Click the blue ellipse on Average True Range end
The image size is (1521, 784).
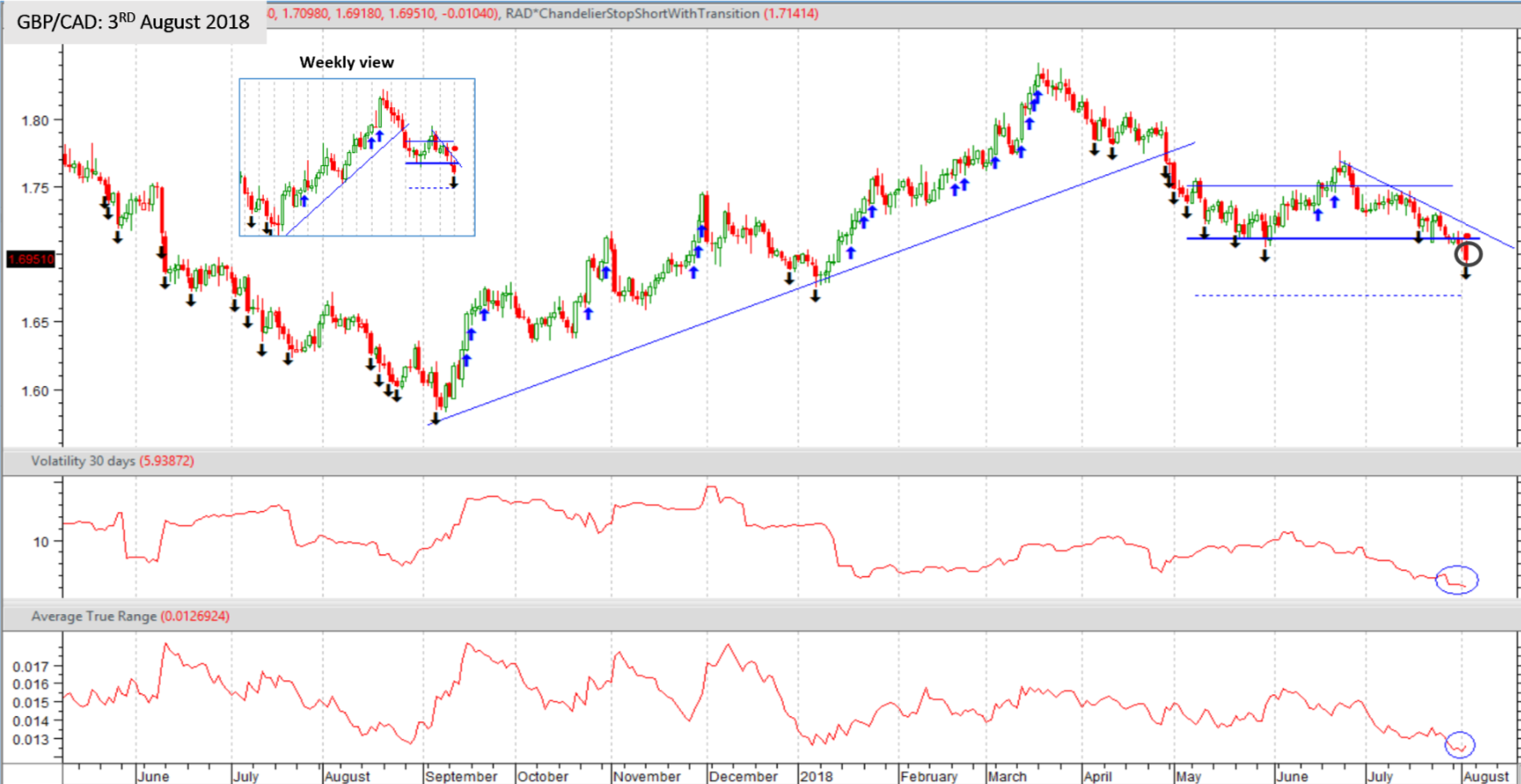click(1460, 744)
